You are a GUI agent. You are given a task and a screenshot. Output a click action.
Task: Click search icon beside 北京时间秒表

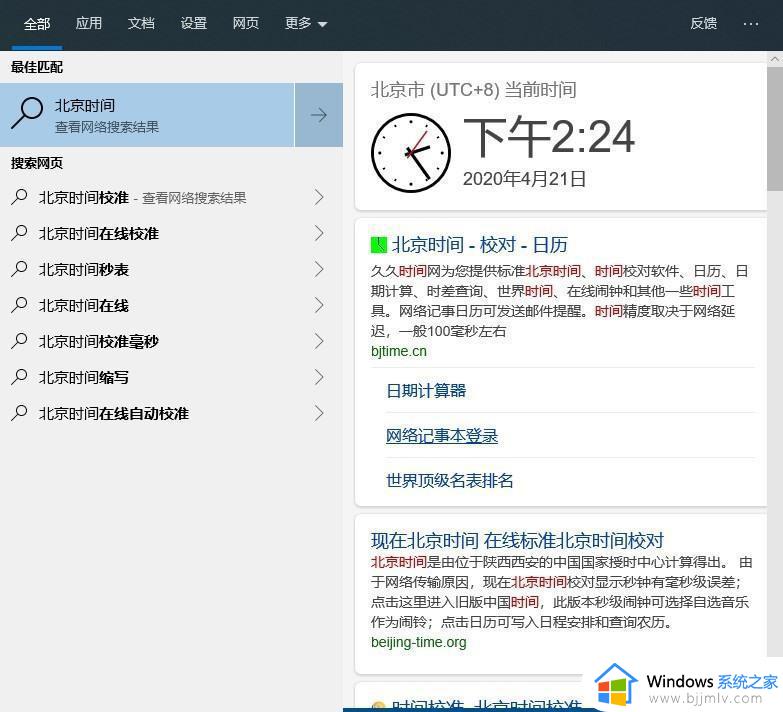click(x=19, y=269)
